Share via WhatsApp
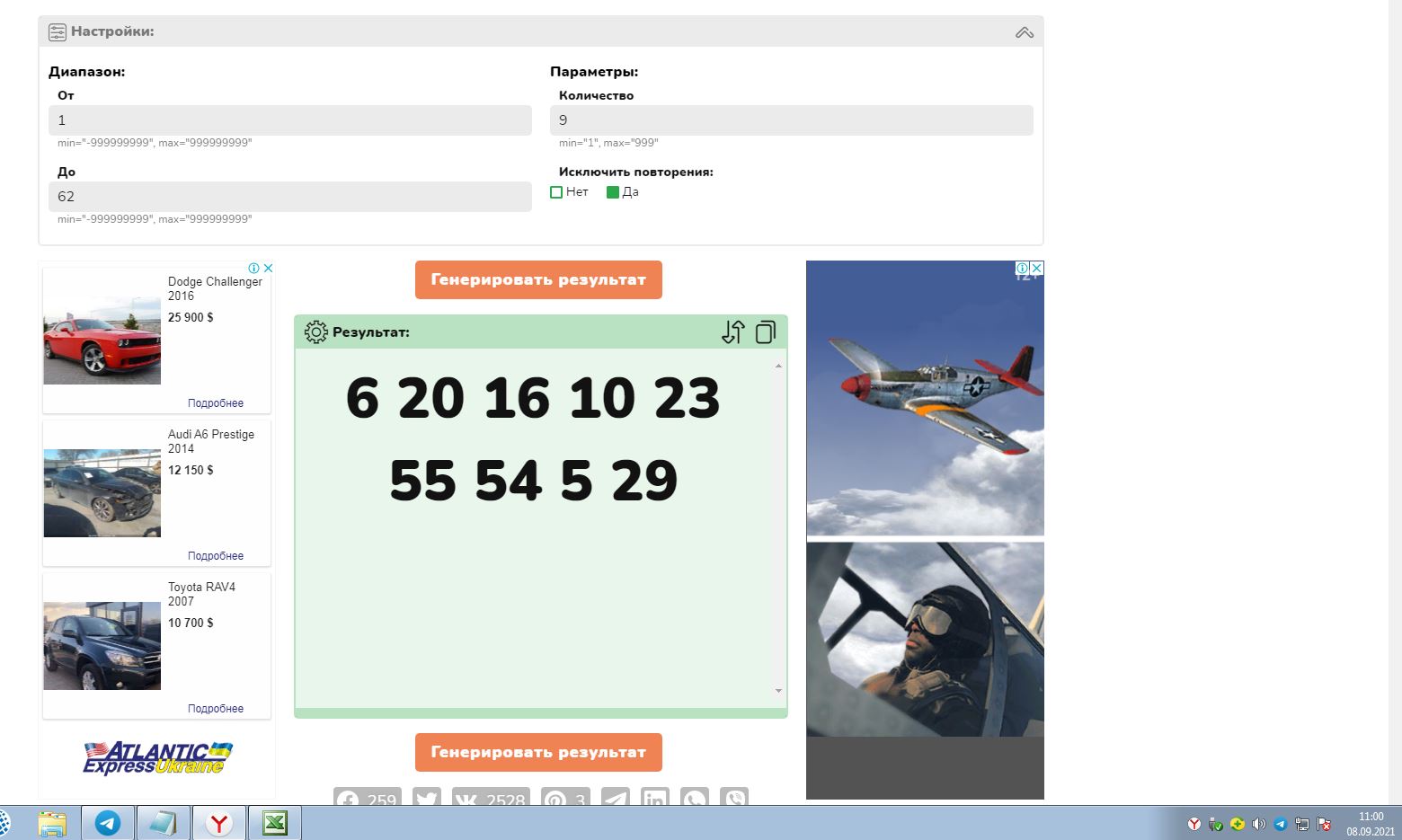The height and width of the screenshot is (840, 1402). pos(695,798)
